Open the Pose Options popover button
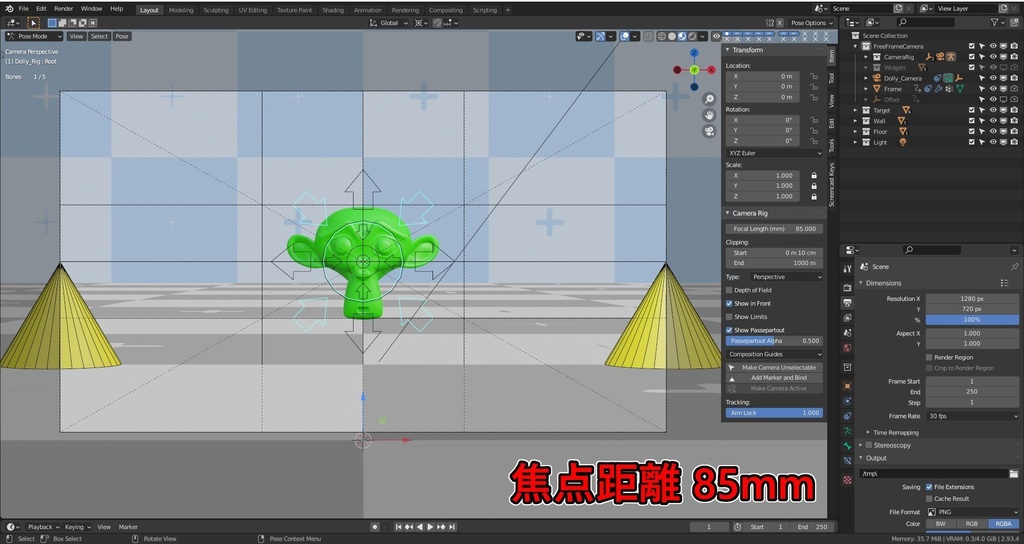 click(812, 23)
